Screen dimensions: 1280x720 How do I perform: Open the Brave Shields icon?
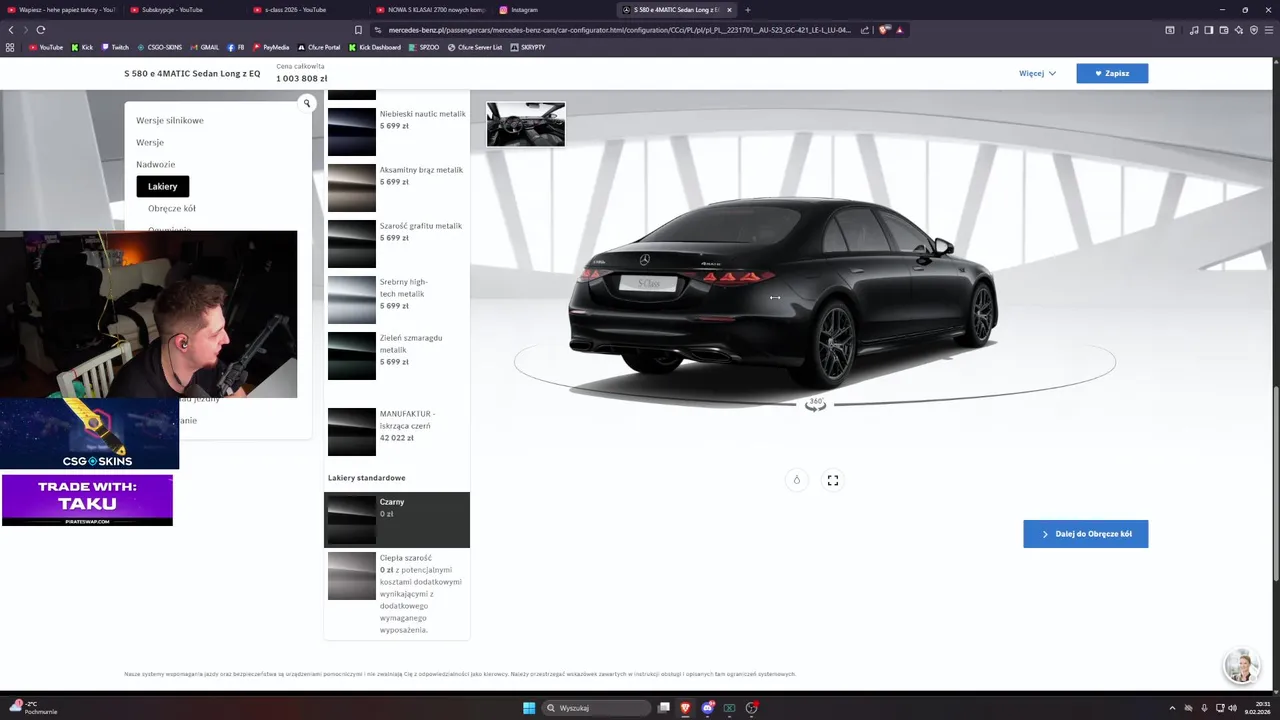click(x=884, y=30)
